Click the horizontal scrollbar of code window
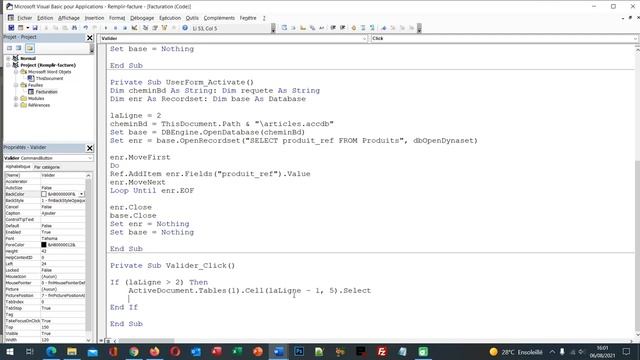 click(146, 341)
